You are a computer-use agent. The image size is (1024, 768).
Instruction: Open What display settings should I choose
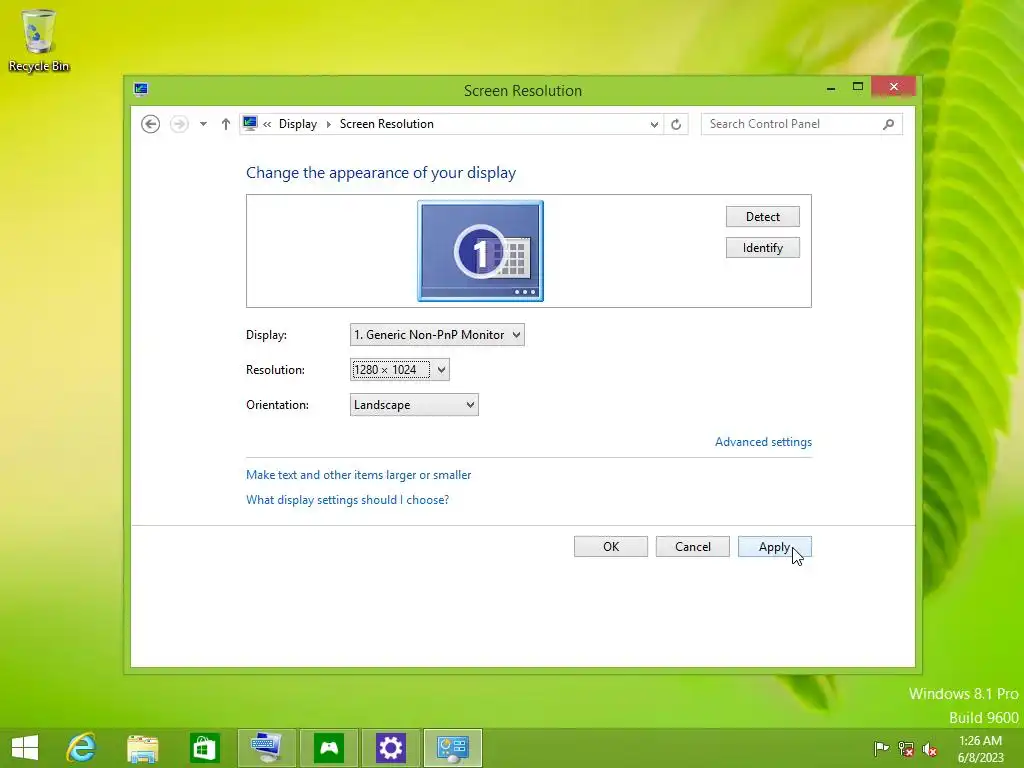click(x=347, y=500)
